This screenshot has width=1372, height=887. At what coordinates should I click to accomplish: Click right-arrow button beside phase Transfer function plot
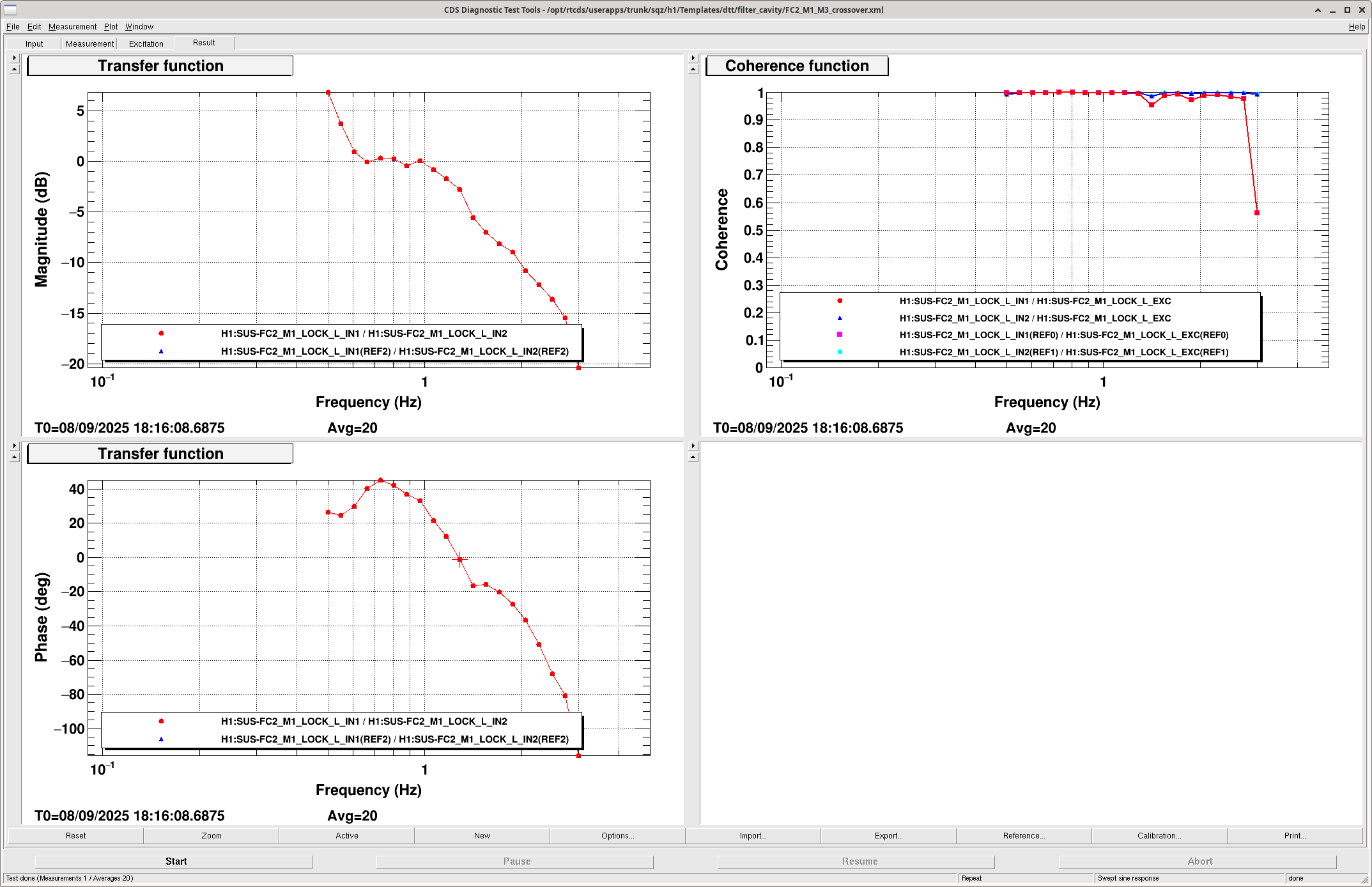coord(14,446)
